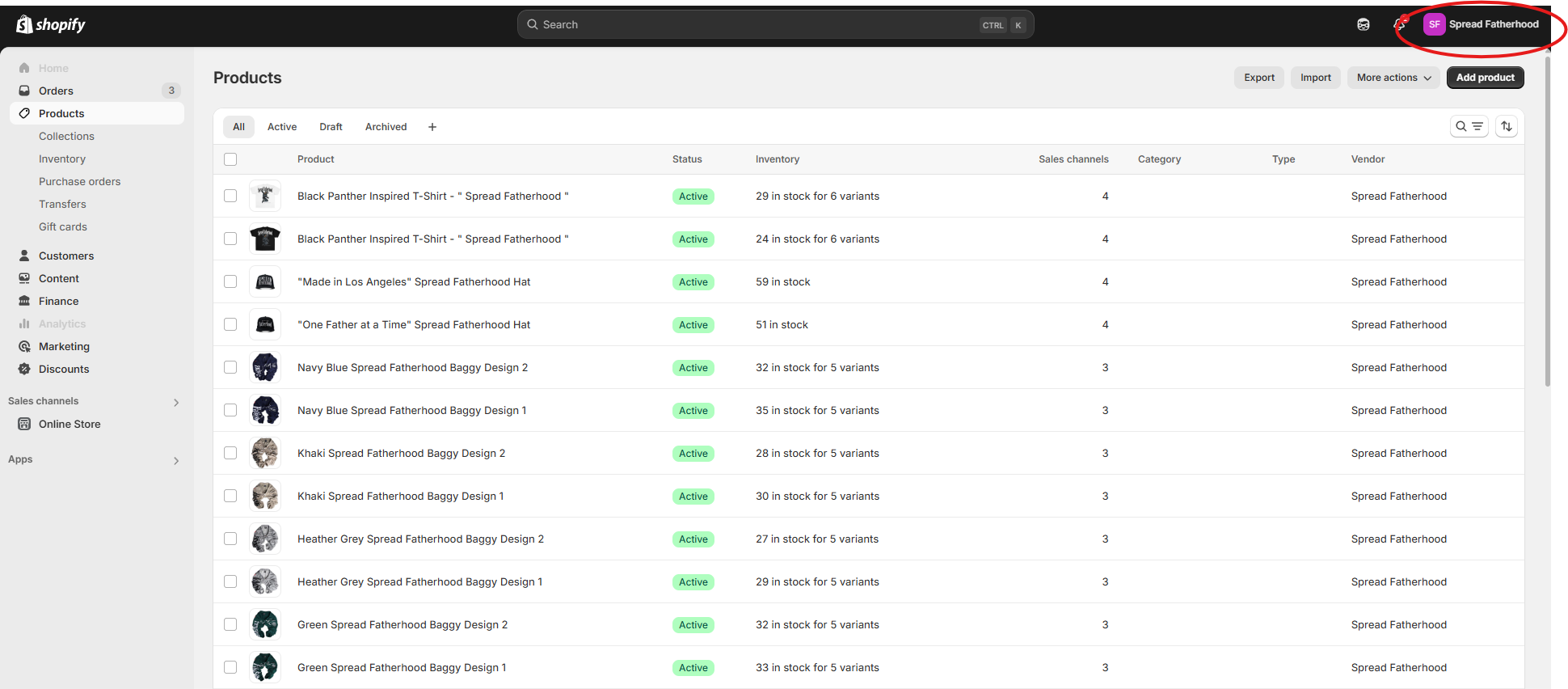Image resolution: width=1568 pixels, height=689 pixels.
Task: Check Navy Blue Baggy Design 2 row
Action: 230,367
